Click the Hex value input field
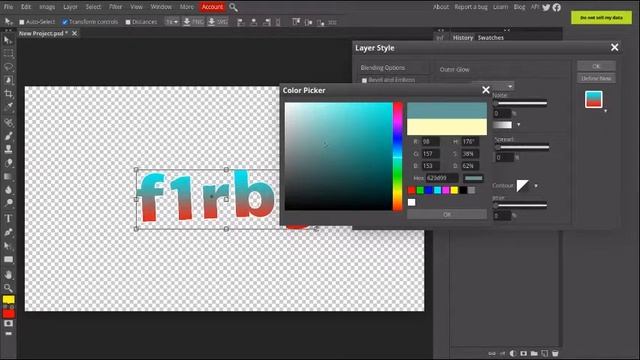This screenshot has width=640, height=360. 442,178
